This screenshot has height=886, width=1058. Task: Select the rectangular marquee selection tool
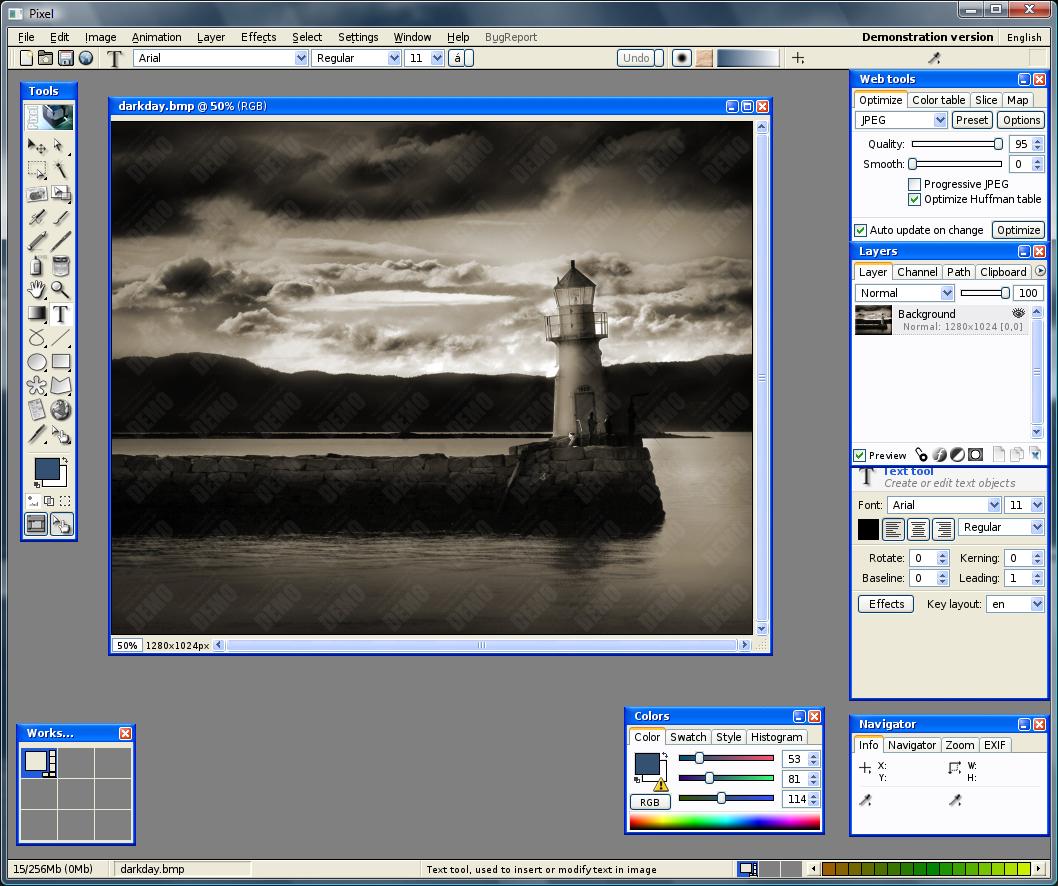point(37,170)
